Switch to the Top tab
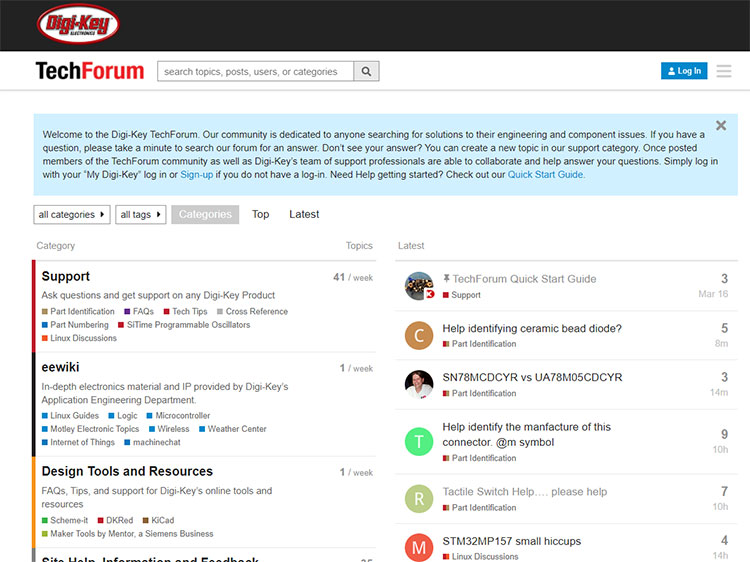Viewport: 750px width, 562px height. [x=260, y=214]
